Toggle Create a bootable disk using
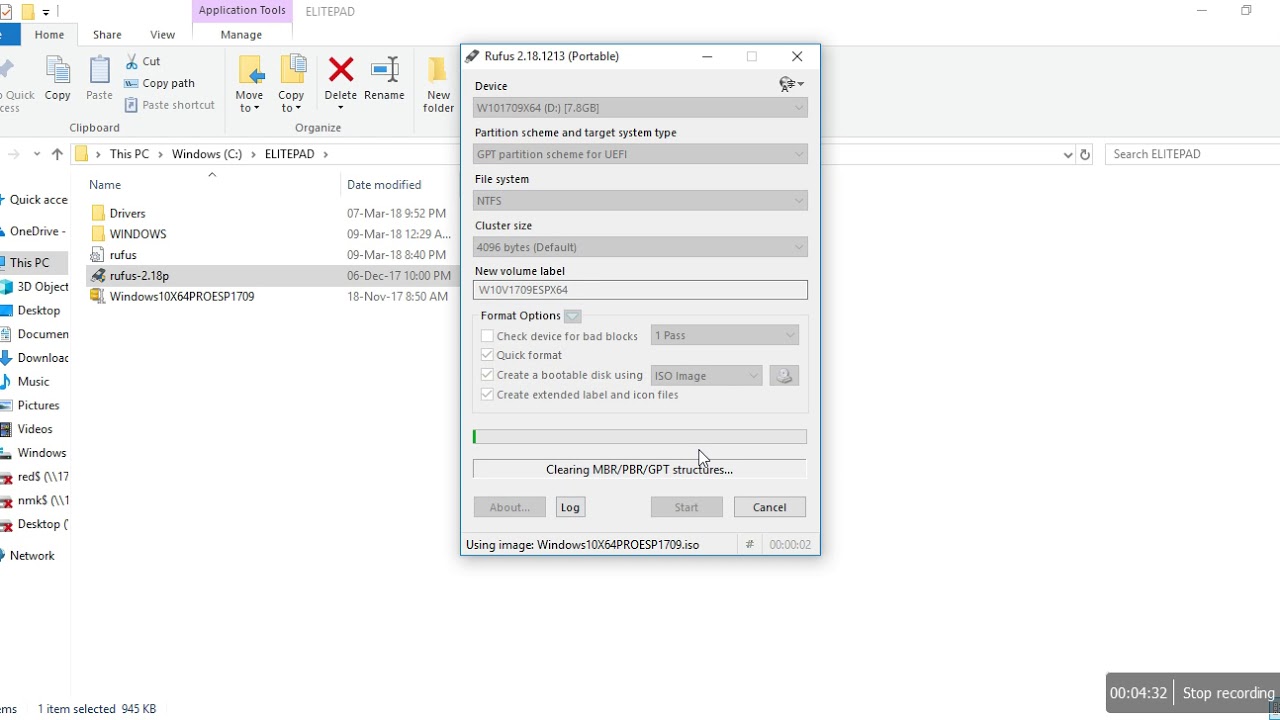The width and height of the screenshot is (1280, 720). pyautogui.click(x=487, y=375)
